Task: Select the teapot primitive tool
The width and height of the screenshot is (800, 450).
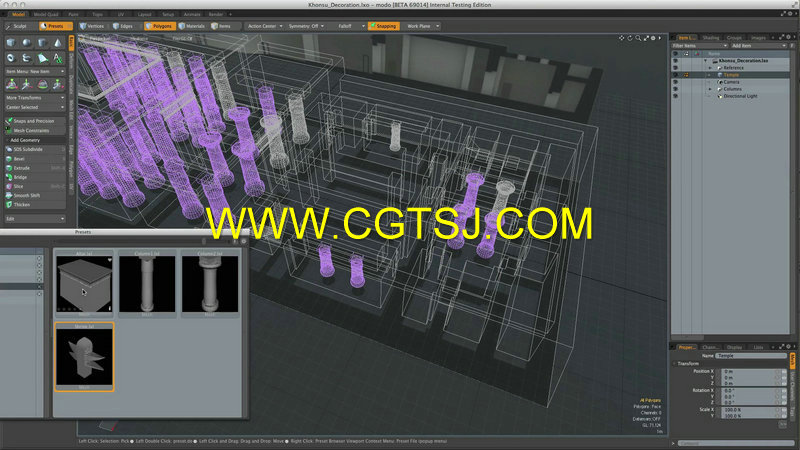Action: (x=27, y=58)
